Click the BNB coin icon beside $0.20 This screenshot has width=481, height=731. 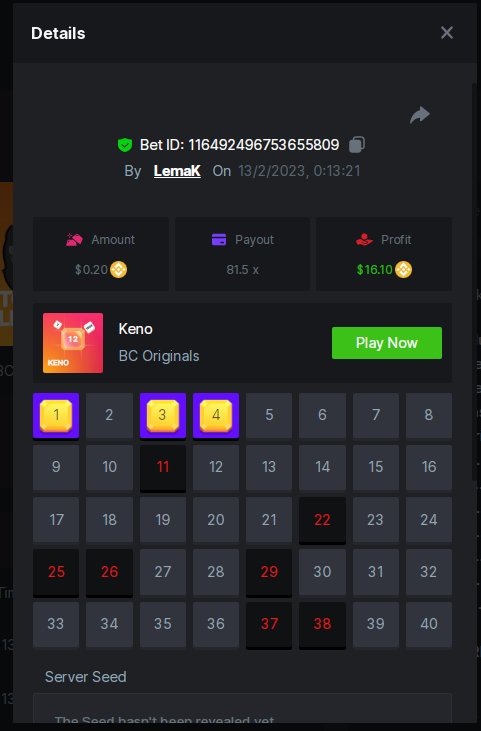point(118,269)
